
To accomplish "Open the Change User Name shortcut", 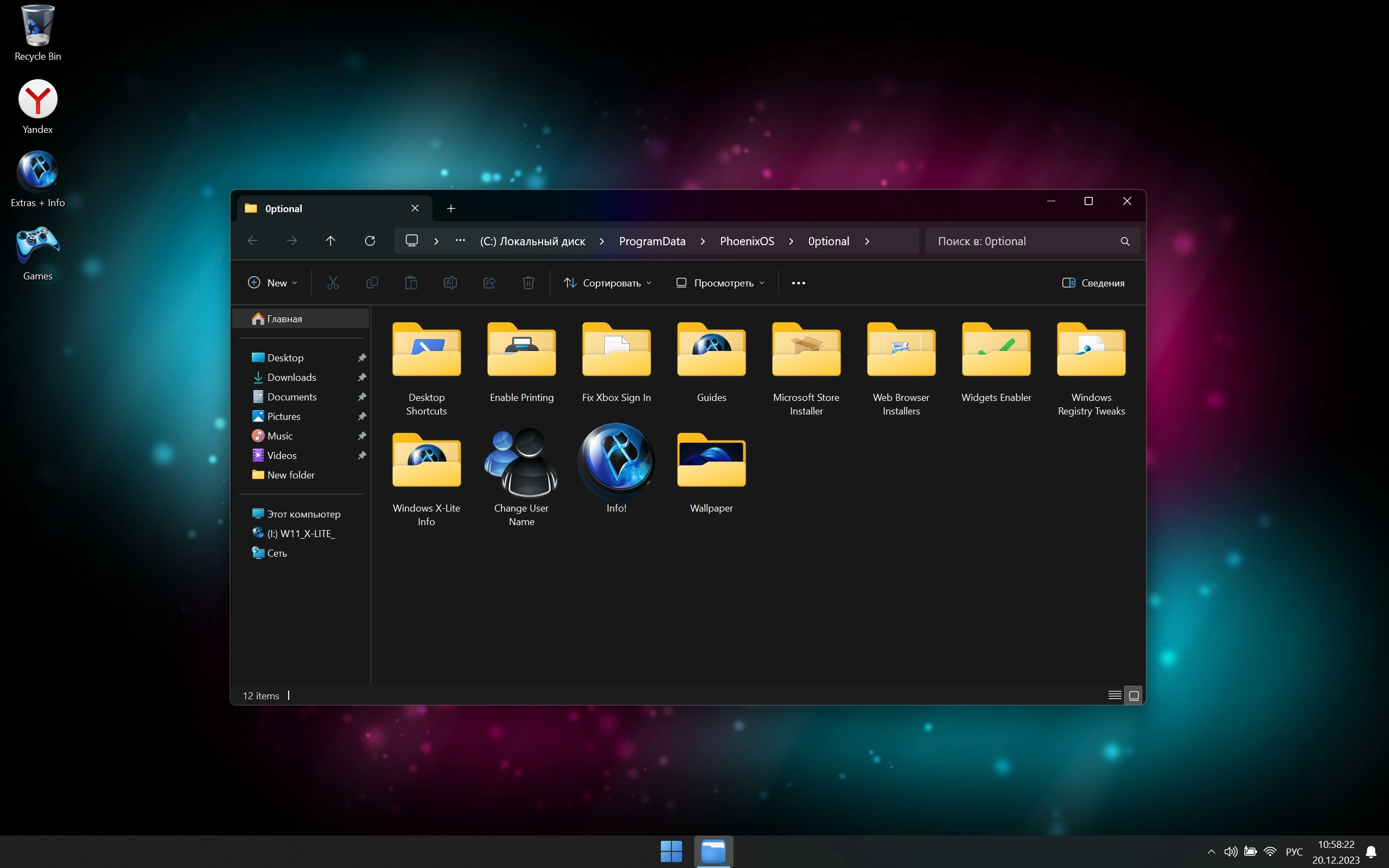I will coord(521,464).
